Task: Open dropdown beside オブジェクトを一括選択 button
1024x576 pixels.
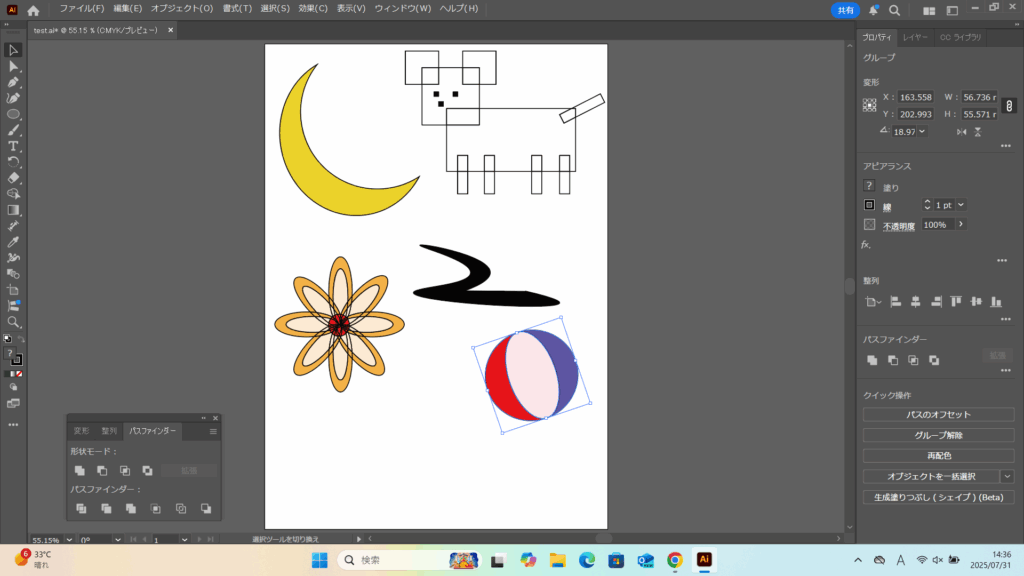Action: coord(1006,476)
